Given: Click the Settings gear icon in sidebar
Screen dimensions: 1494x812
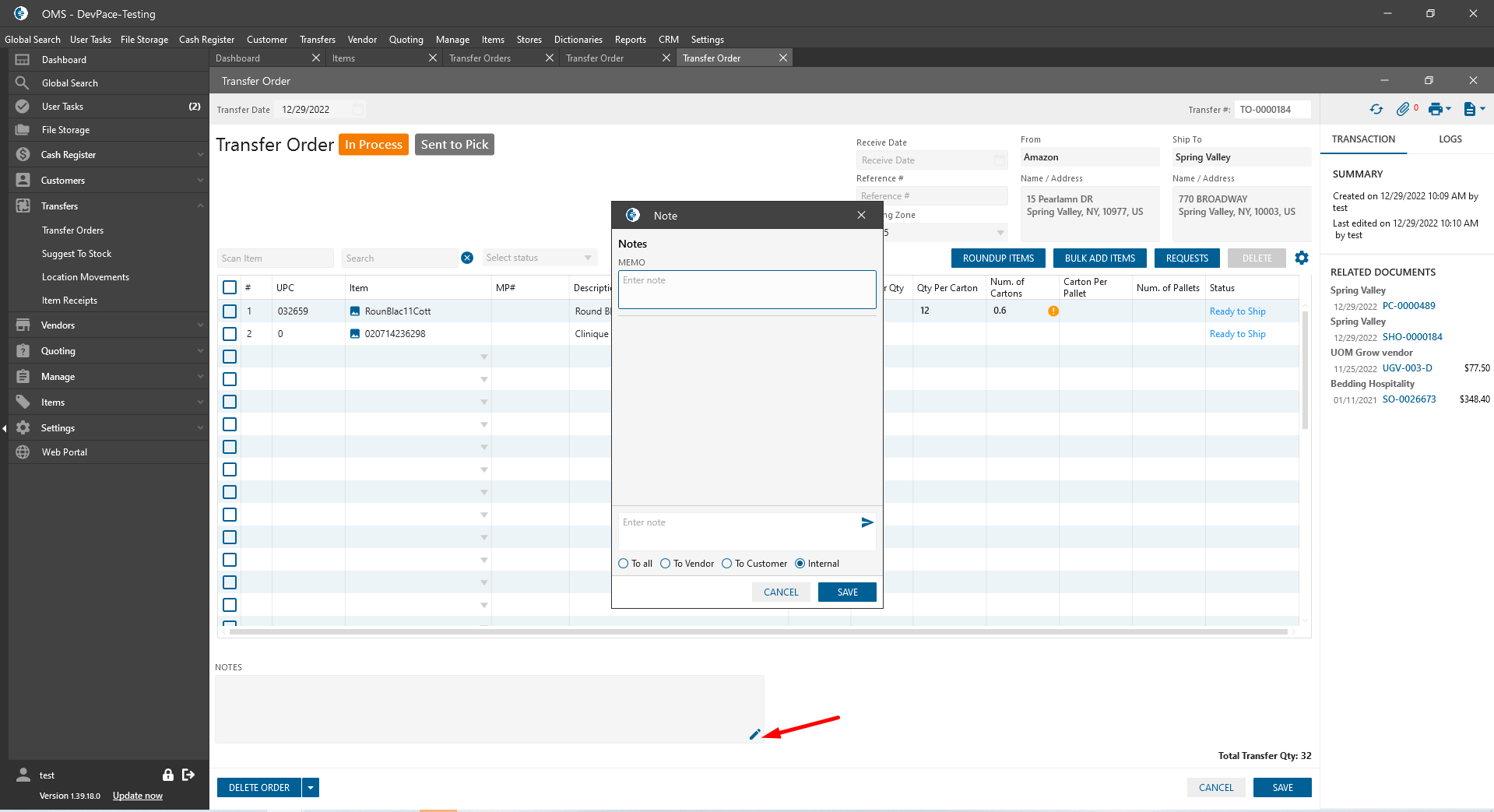Looking at the screenshot, I should point(23,427).
